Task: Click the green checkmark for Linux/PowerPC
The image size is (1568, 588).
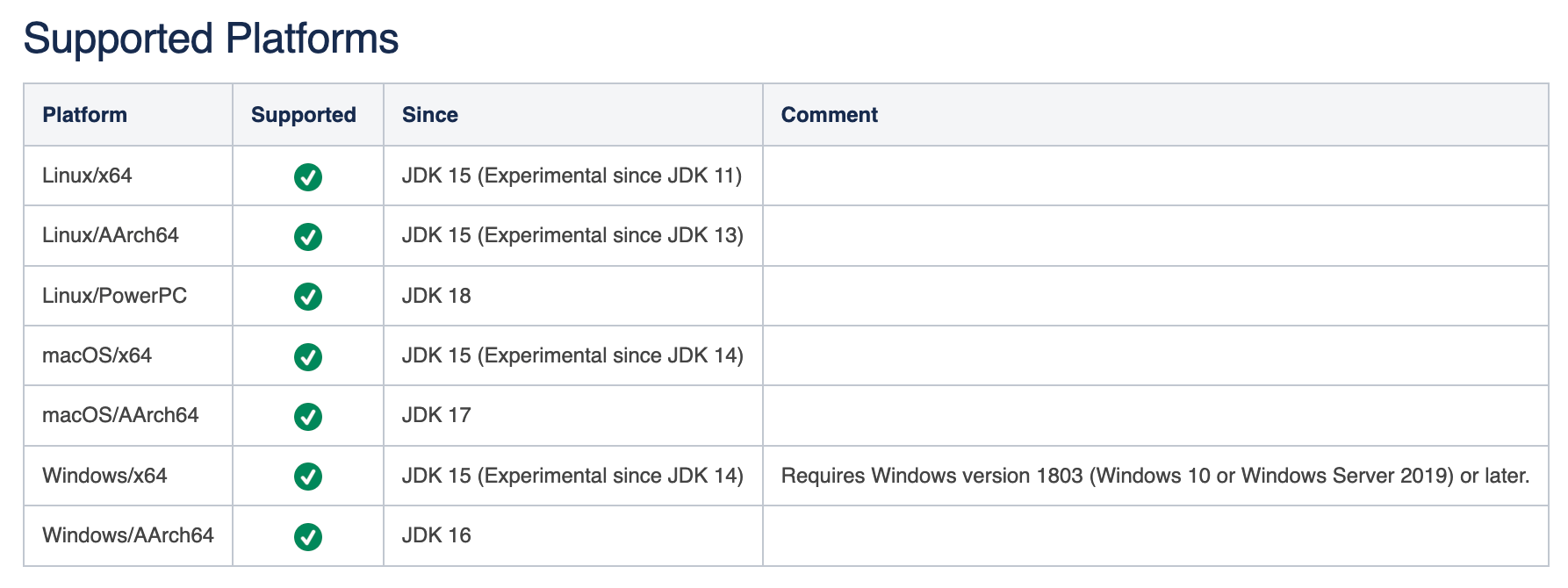Action: click(308, 297)
